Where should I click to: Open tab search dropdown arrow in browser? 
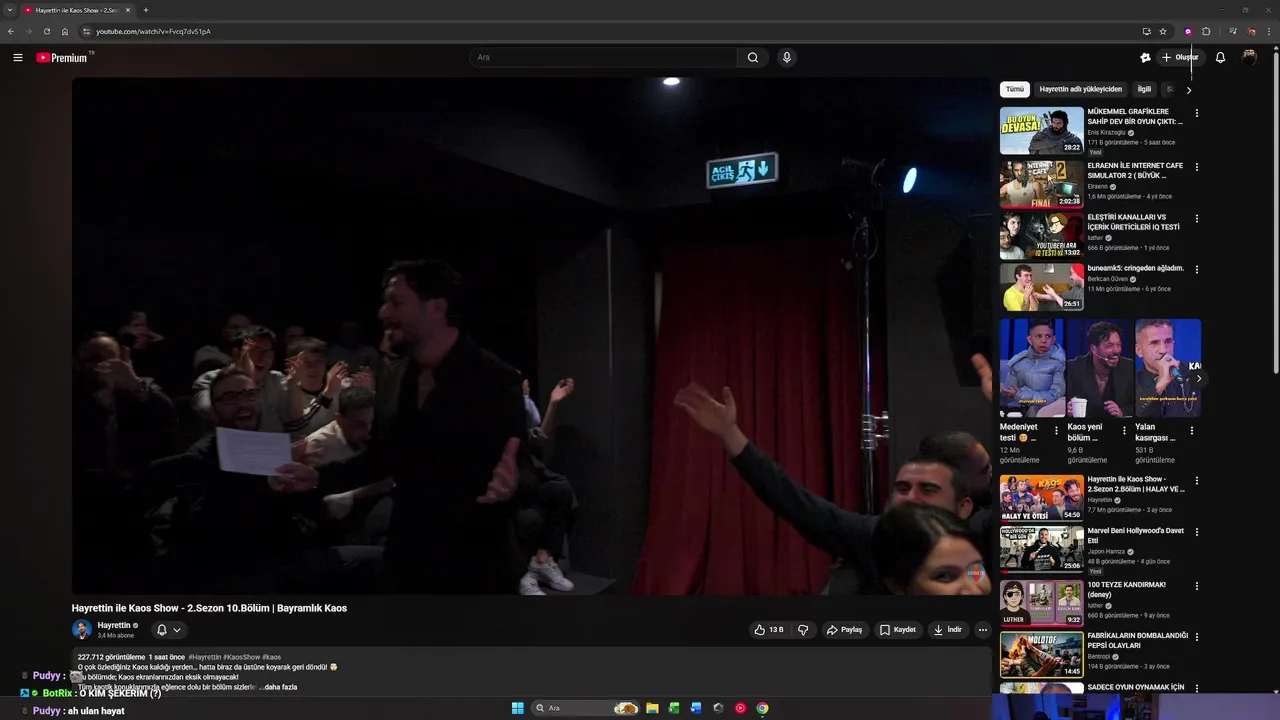tap(10, 10)
